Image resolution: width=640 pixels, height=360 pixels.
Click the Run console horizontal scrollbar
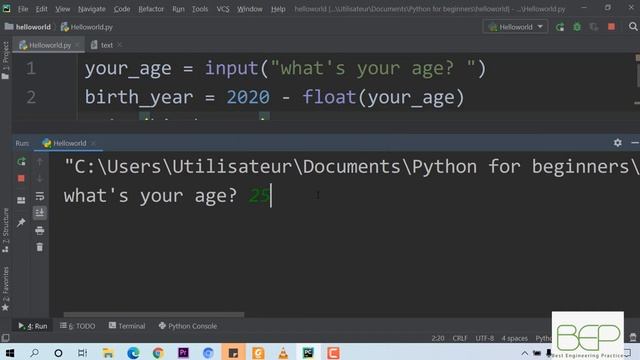[x=154, y=315]
